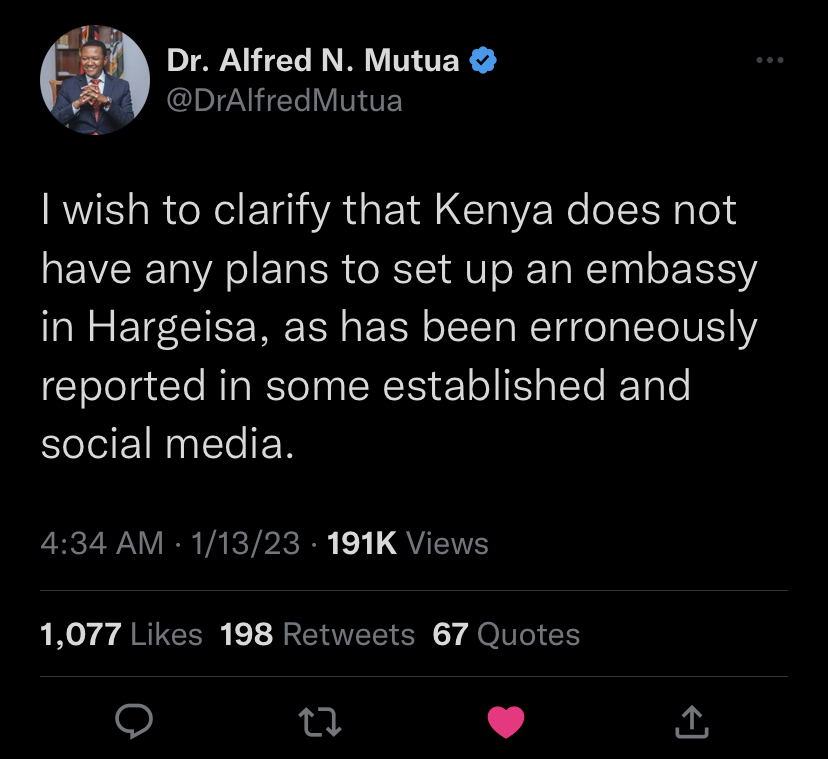Open the 191K Views analytics
Image resolution: width=828 pixels, height=759 pixels.
coord(408,543)
